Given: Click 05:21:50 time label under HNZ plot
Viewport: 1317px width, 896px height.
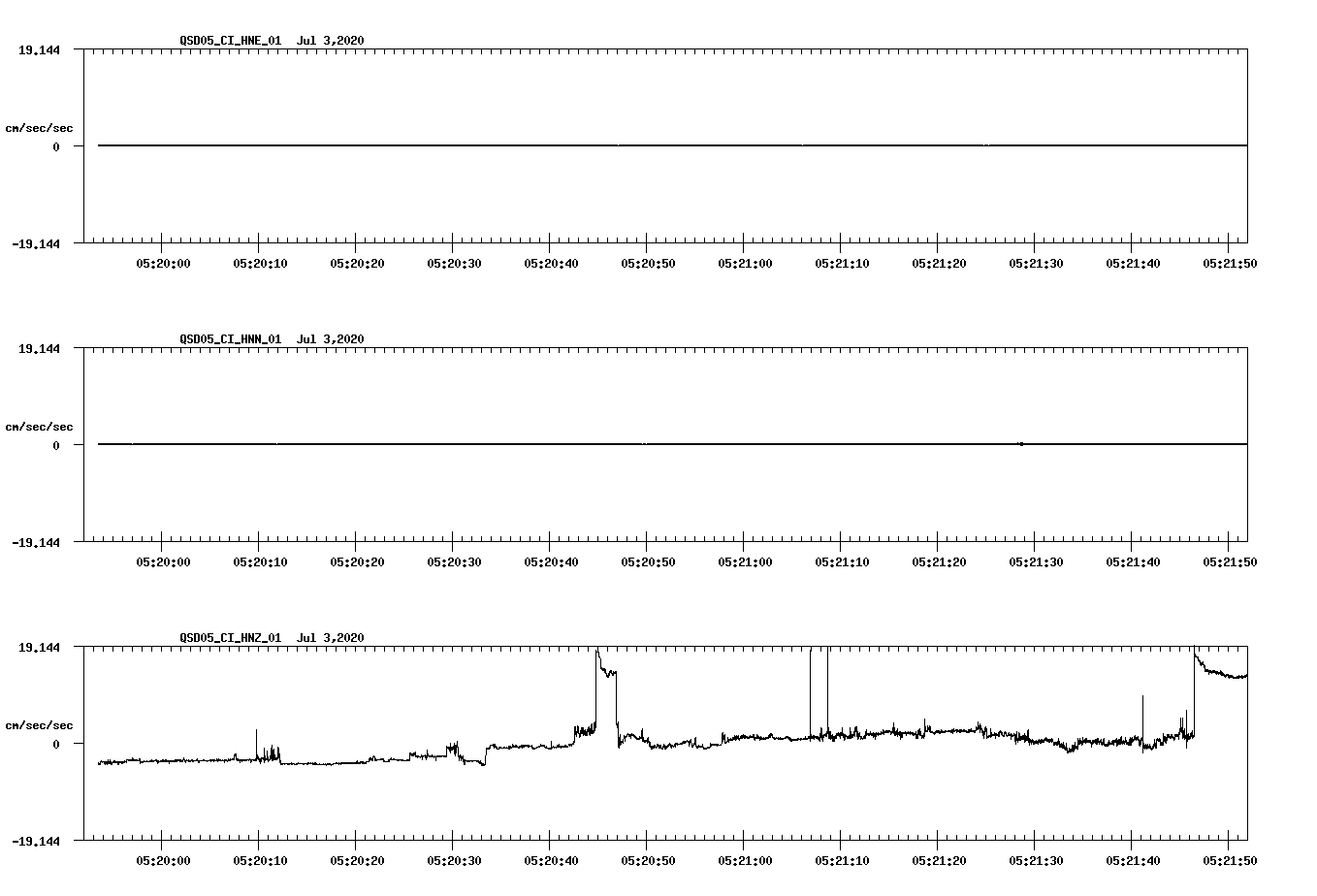Looking at the screenshot, I should pos(1230,860).
